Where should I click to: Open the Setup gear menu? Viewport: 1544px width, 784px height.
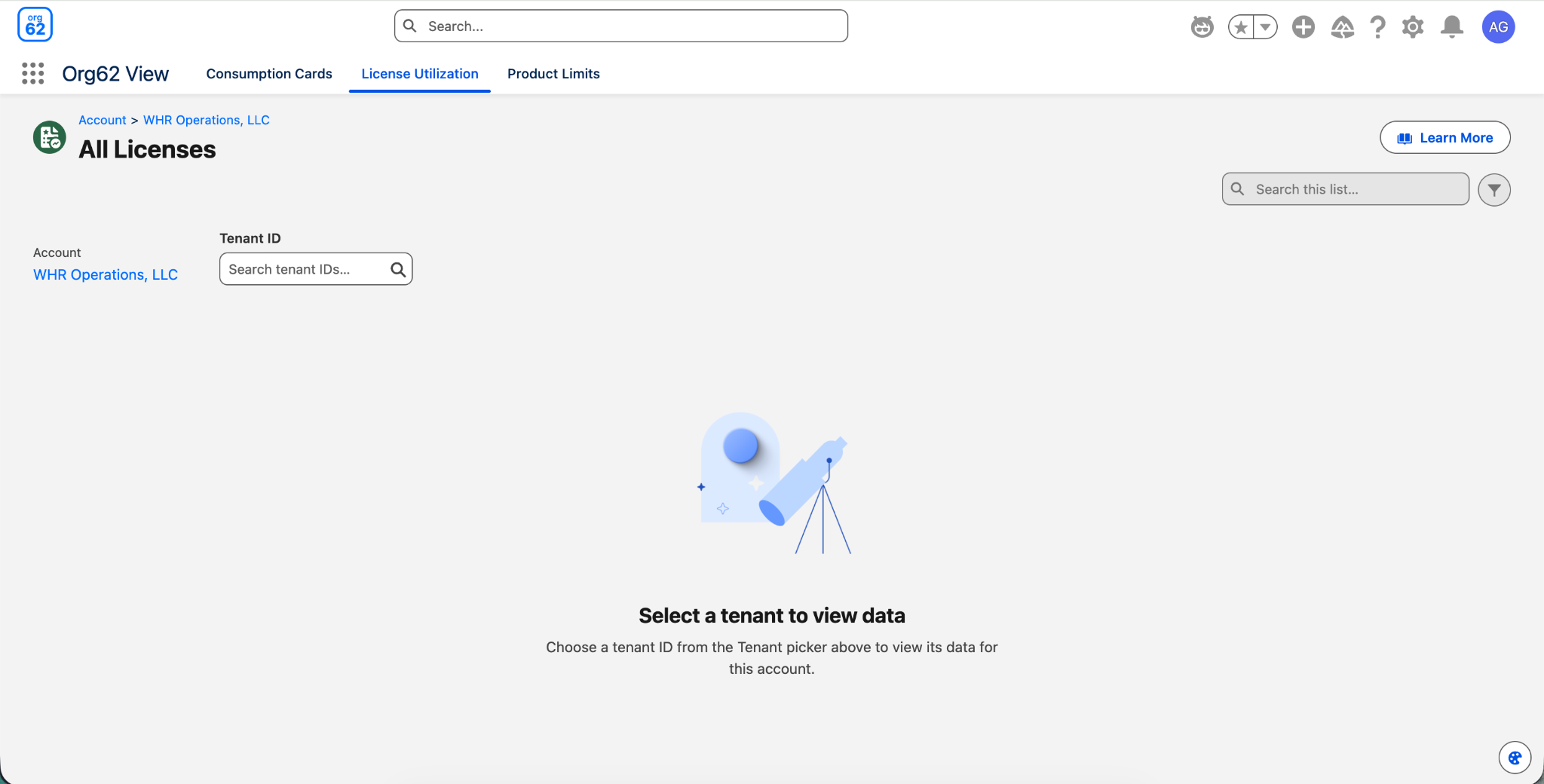(1413, 27)
